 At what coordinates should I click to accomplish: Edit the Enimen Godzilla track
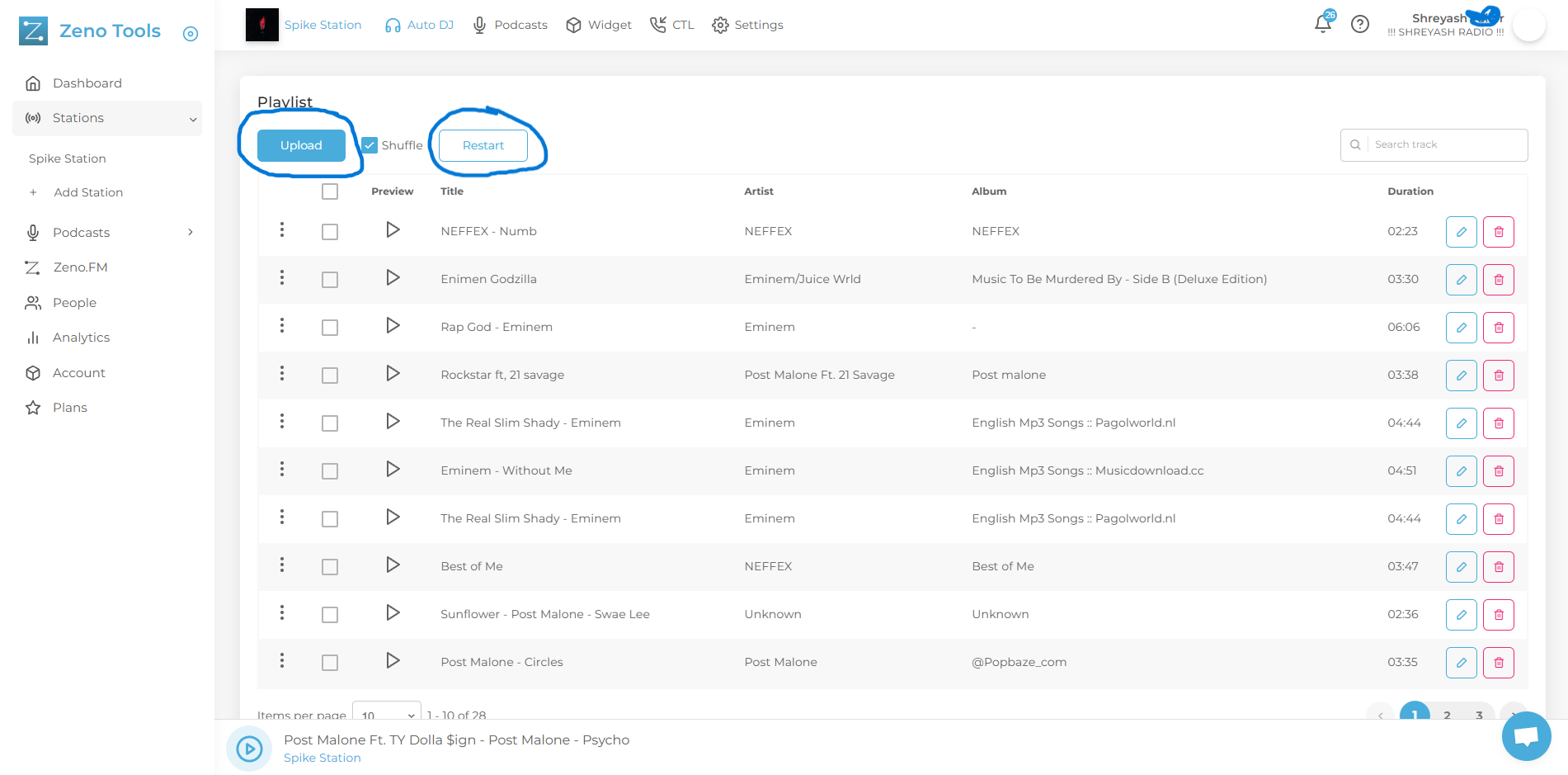click(x=1462, y=280)
